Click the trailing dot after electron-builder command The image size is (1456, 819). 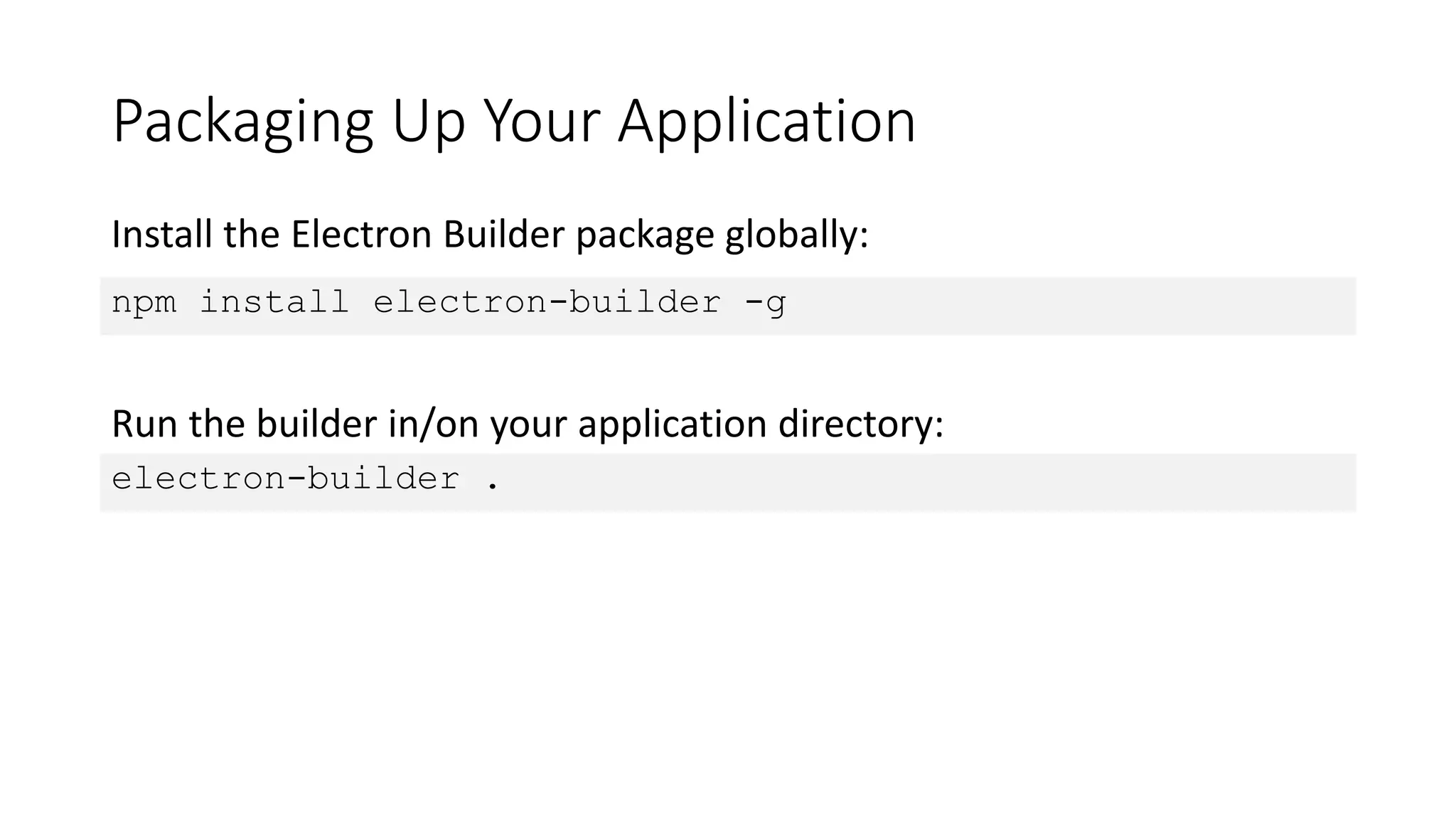click(x=493, y=486)
